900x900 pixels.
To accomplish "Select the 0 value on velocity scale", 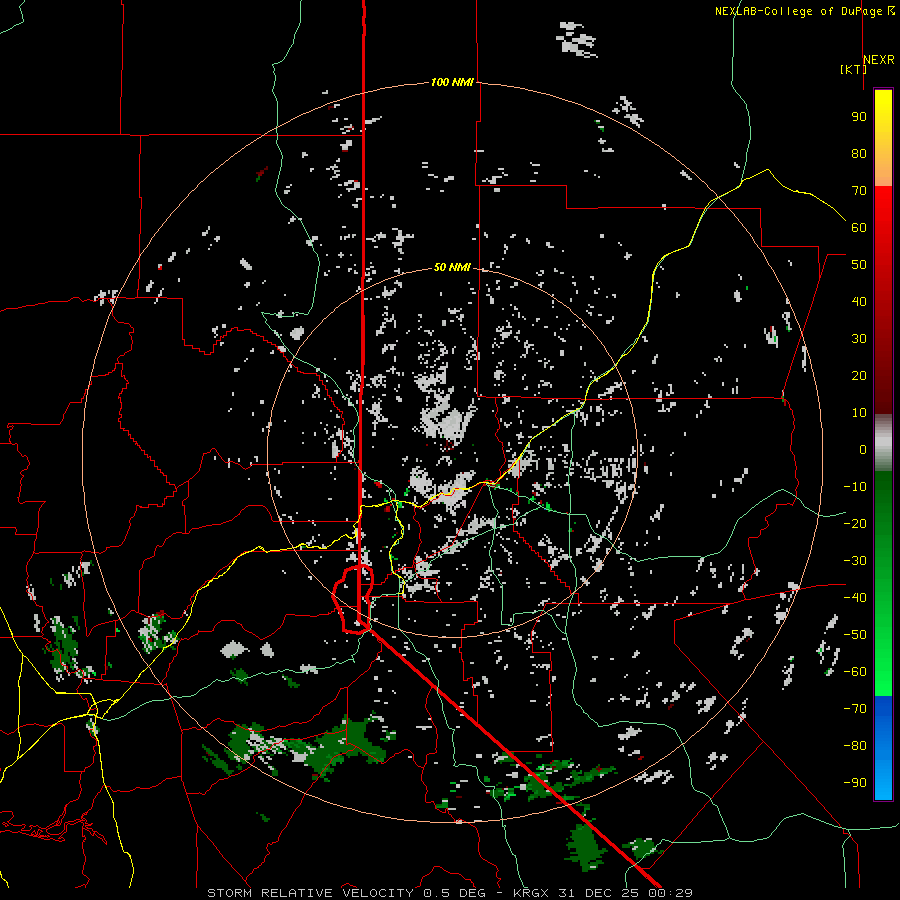I will 863,449.
